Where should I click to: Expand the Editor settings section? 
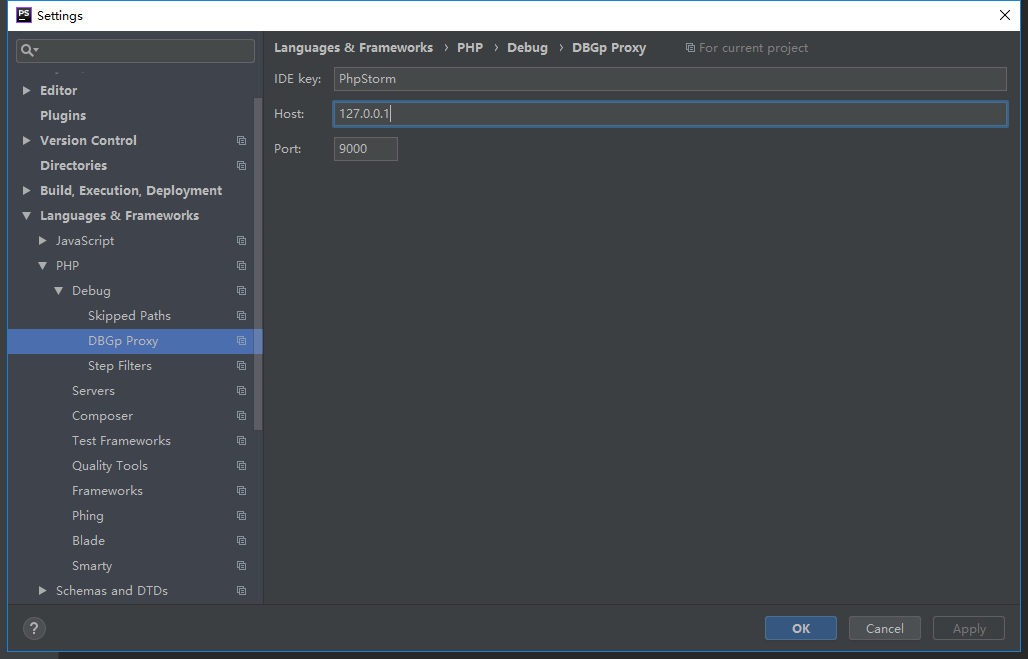coord(27,91)
